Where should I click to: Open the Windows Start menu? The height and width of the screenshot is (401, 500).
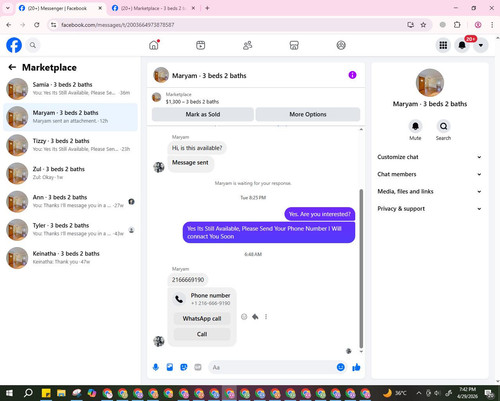coord(9,393)
